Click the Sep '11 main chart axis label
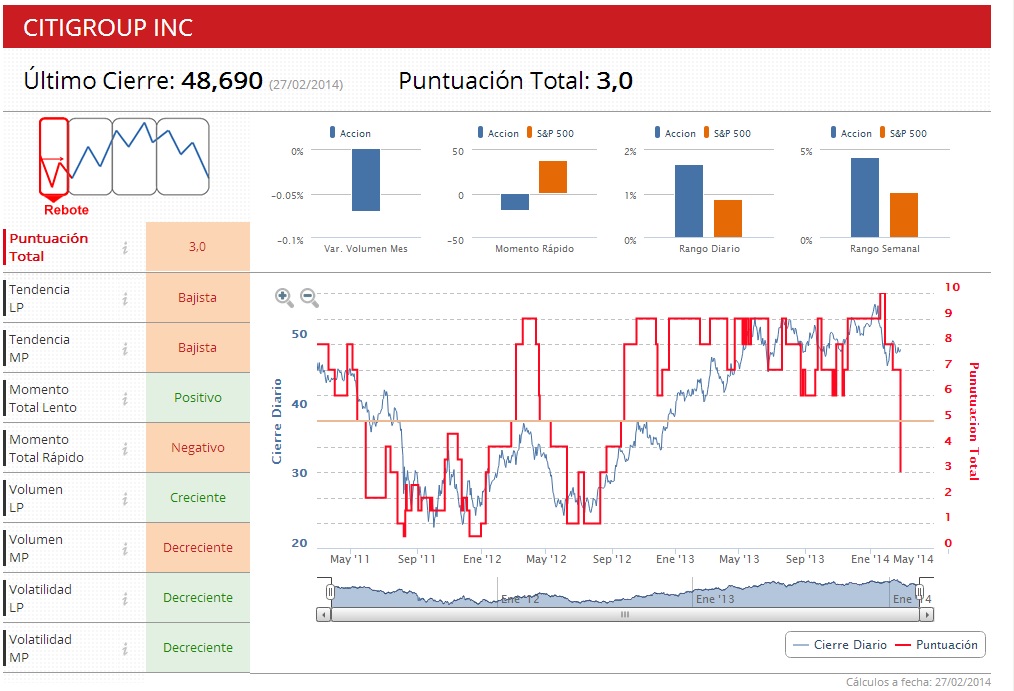The width and height of the screenshot is (1014, 691). pyautogui.click(x=416, y=559)
